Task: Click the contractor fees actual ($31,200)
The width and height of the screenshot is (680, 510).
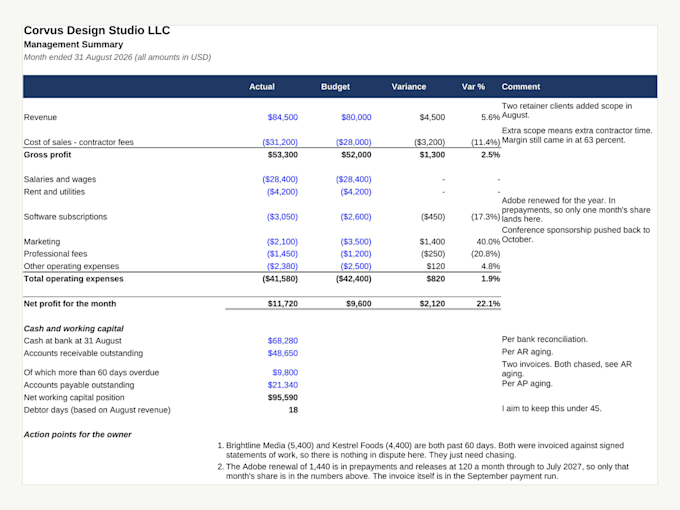Action: [280, 142]
